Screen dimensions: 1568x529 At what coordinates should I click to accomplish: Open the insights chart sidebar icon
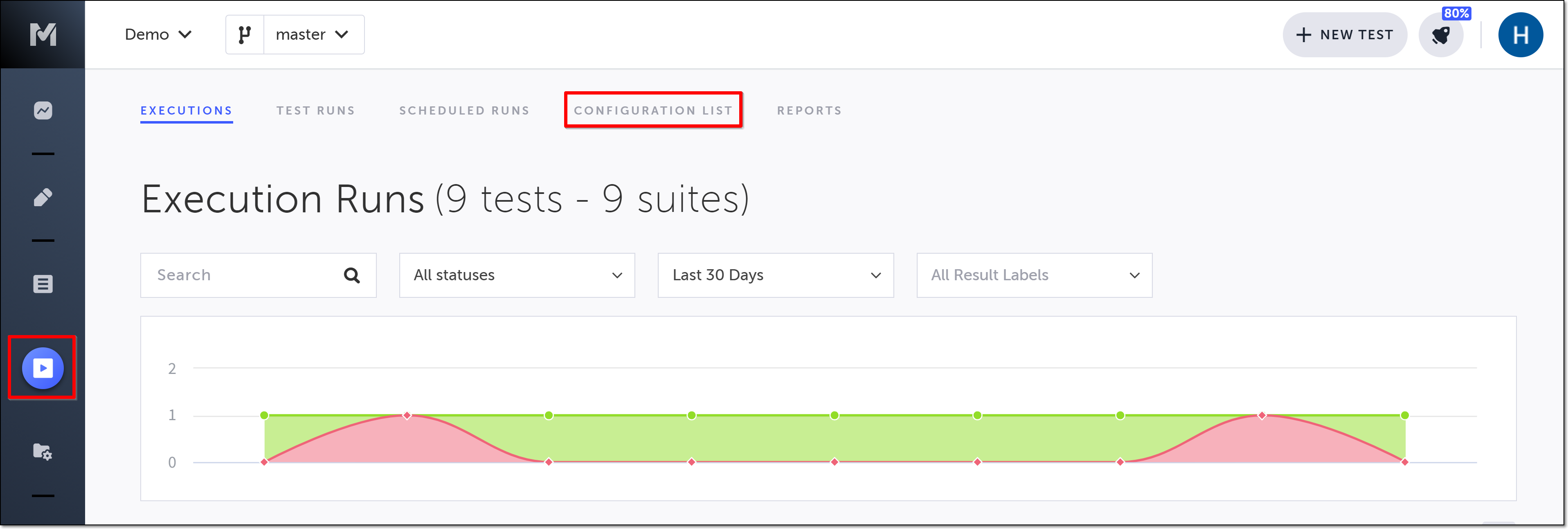(43, 110)
